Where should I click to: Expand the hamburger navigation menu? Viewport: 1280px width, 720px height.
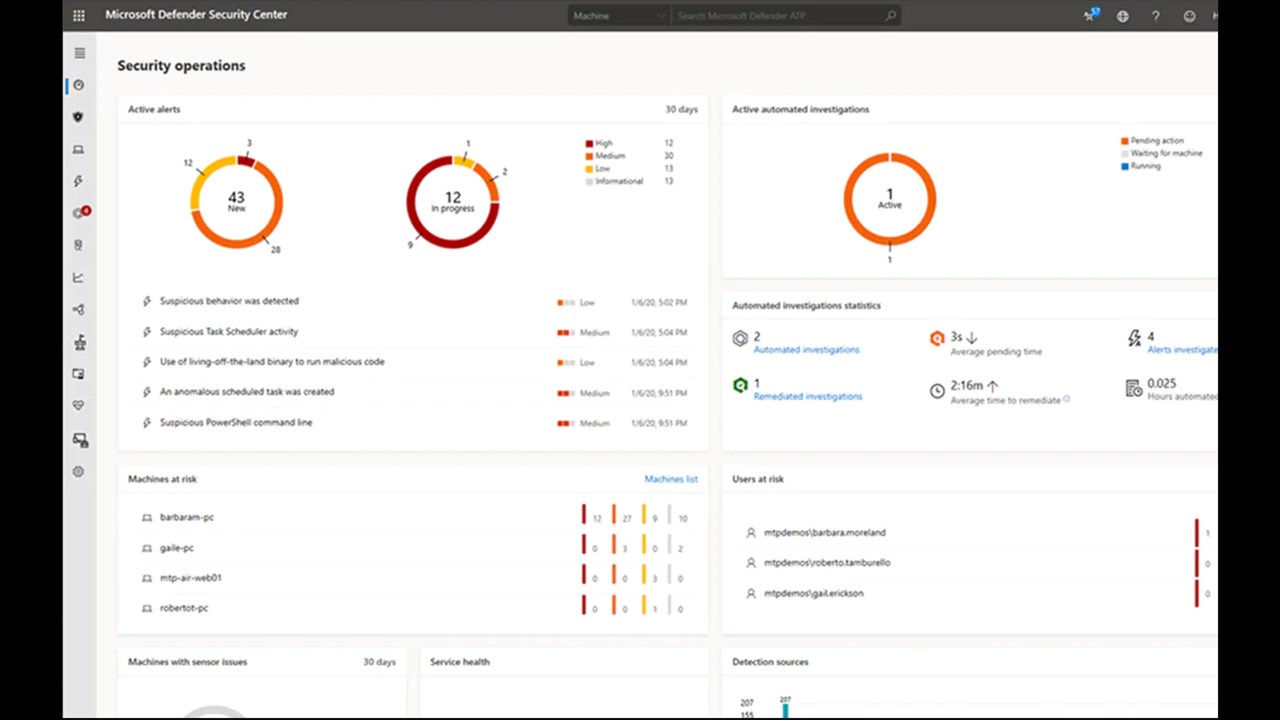80,53
